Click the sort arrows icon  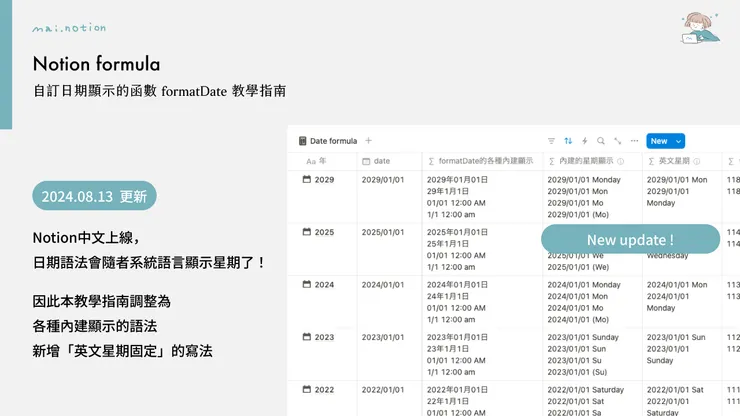click(x=568, y=141)
